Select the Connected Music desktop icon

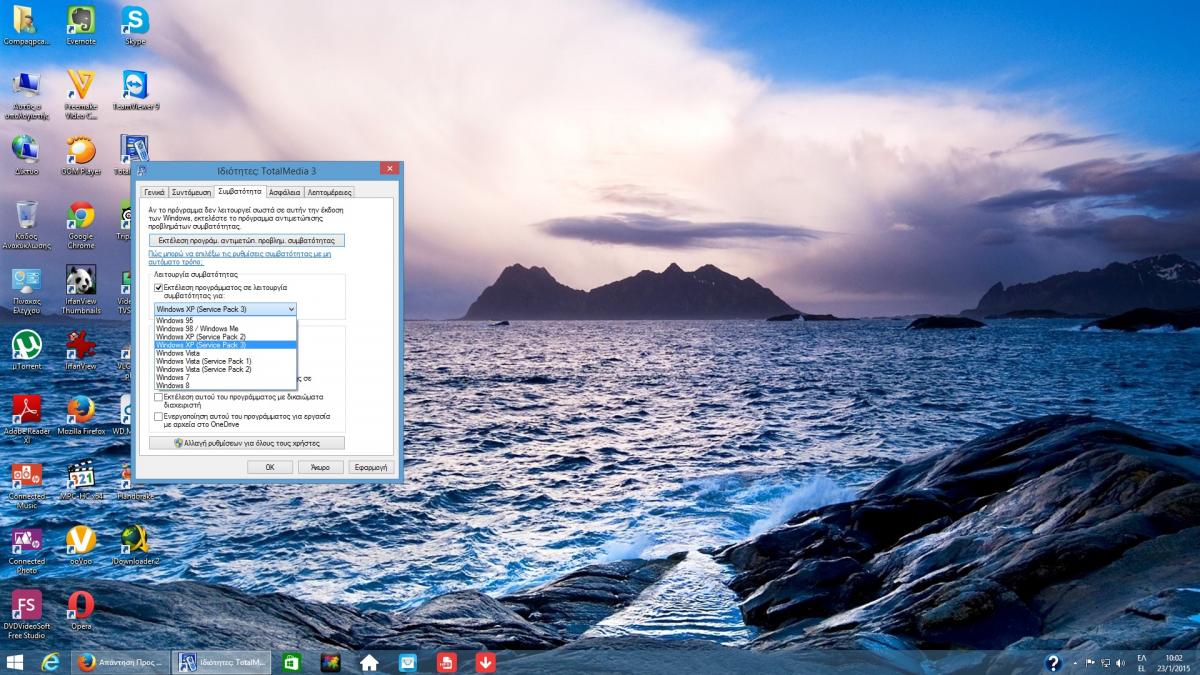click(x=26, y=484)
